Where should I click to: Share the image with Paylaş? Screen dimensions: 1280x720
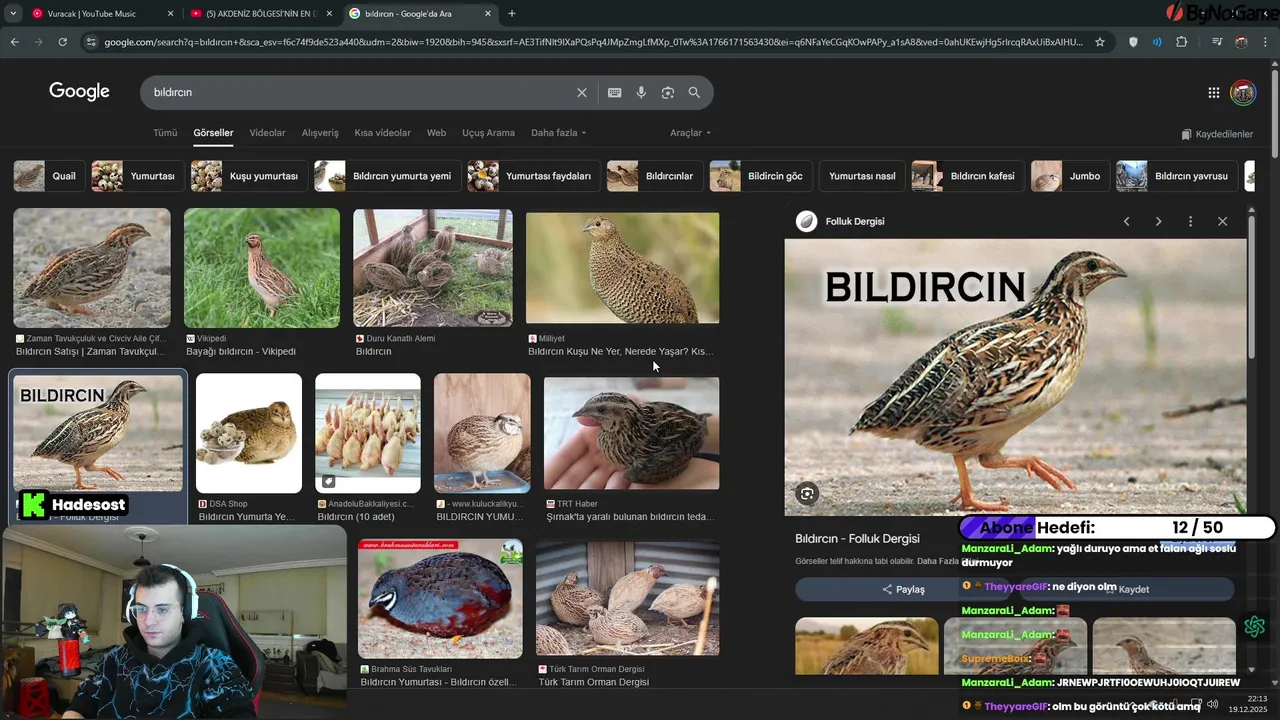click(x=903, y=589)
